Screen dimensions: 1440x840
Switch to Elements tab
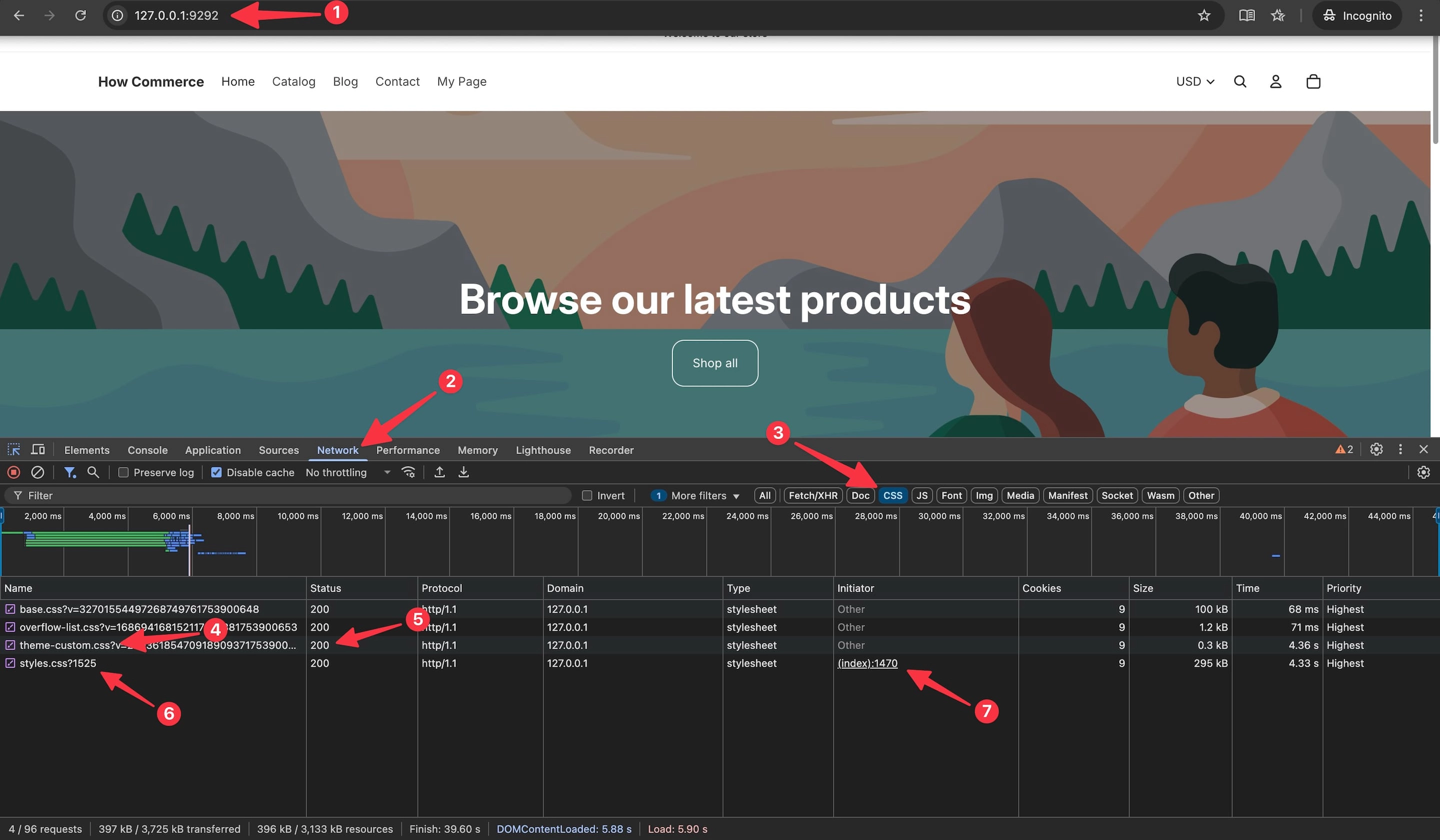pyautogui.click(x=87, y=450)
